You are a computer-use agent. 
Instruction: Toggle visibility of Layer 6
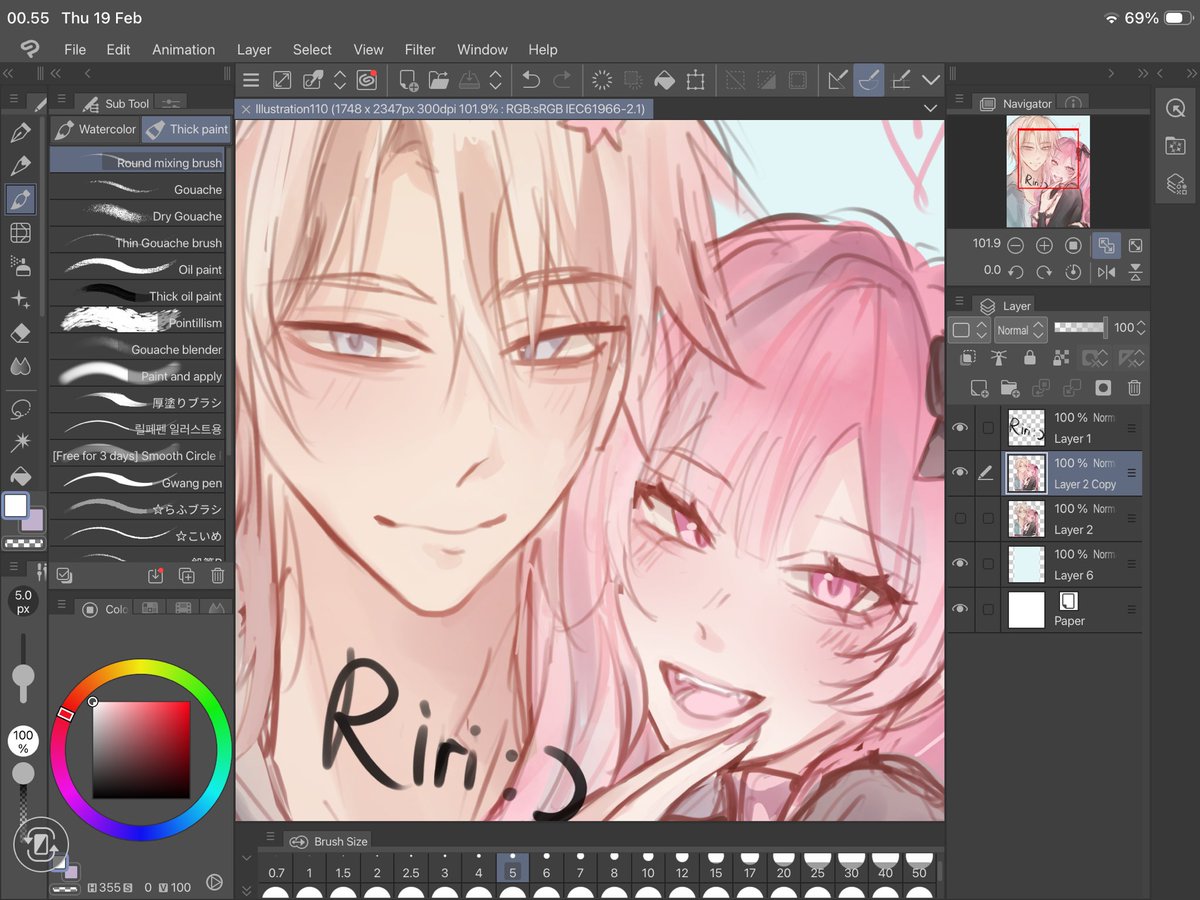tap(960, 562)
